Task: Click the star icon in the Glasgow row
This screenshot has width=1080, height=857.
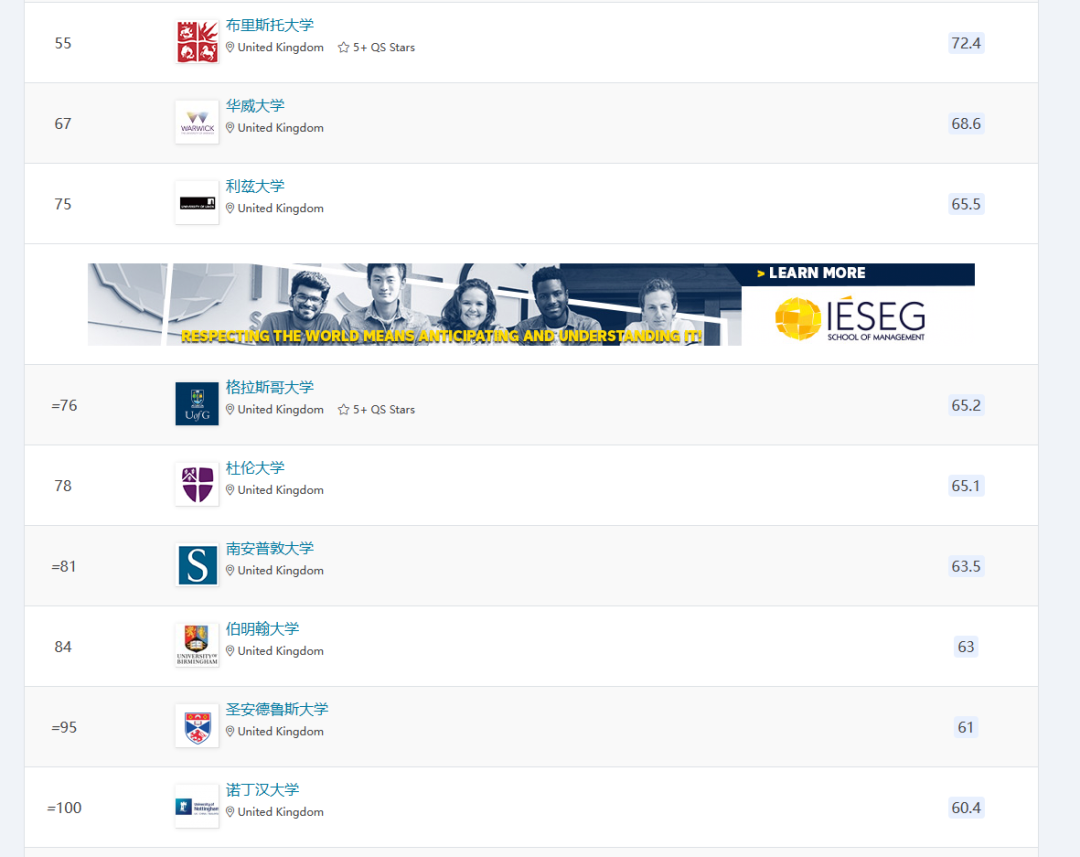Action: point(343,410)
